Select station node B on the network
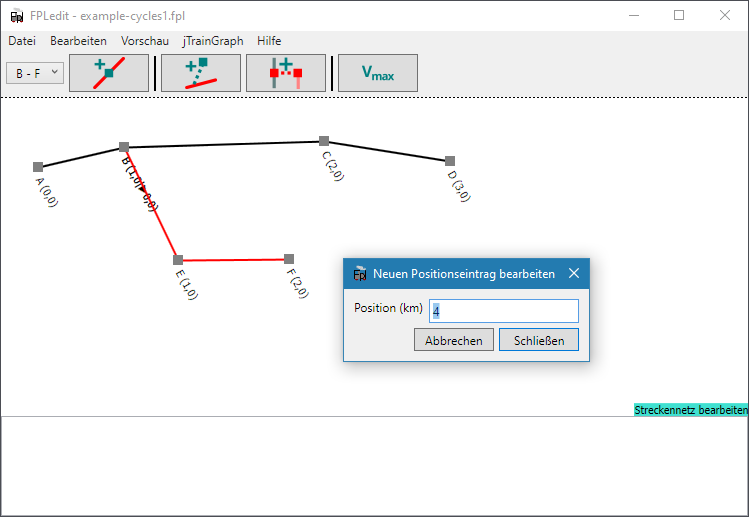The width and height of the screenshot is (749, 517). pyautogui.click(x=124, y=147)
